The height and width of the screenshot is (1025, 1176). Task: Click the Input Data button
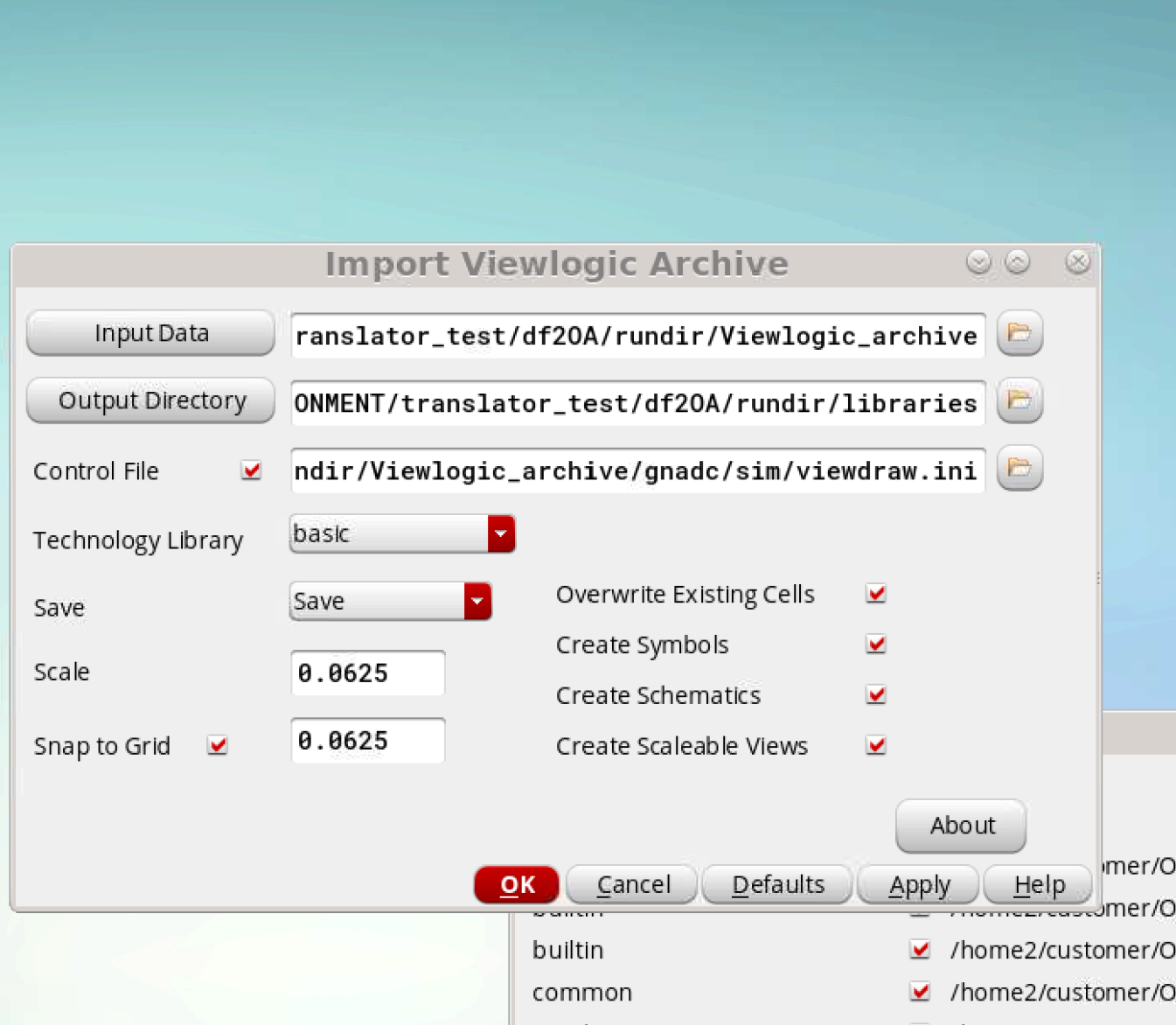pyautogui.click(x=151, y=333)
